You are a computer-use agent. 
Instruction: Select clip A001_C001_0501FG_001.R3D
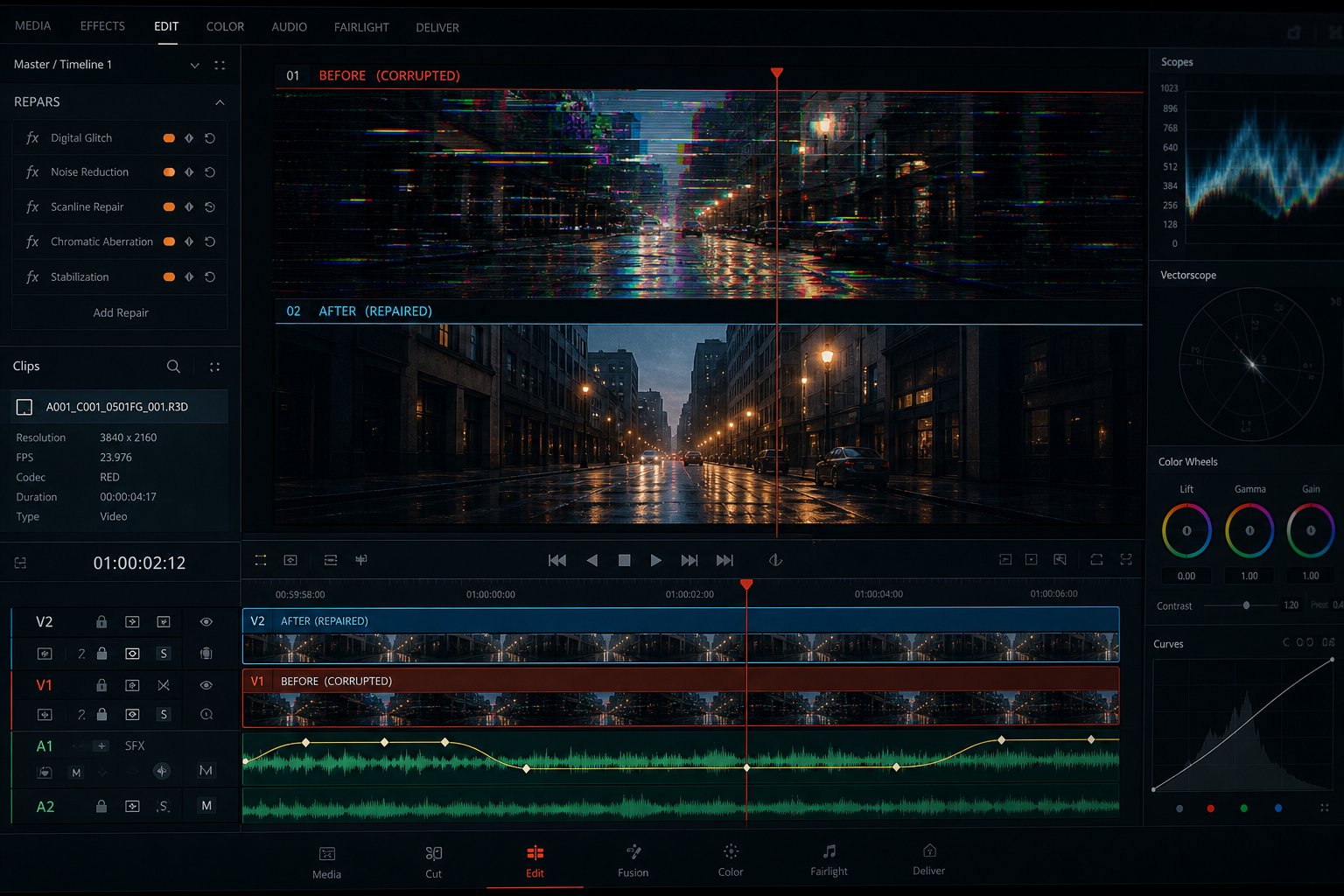[x=120, y=407]
